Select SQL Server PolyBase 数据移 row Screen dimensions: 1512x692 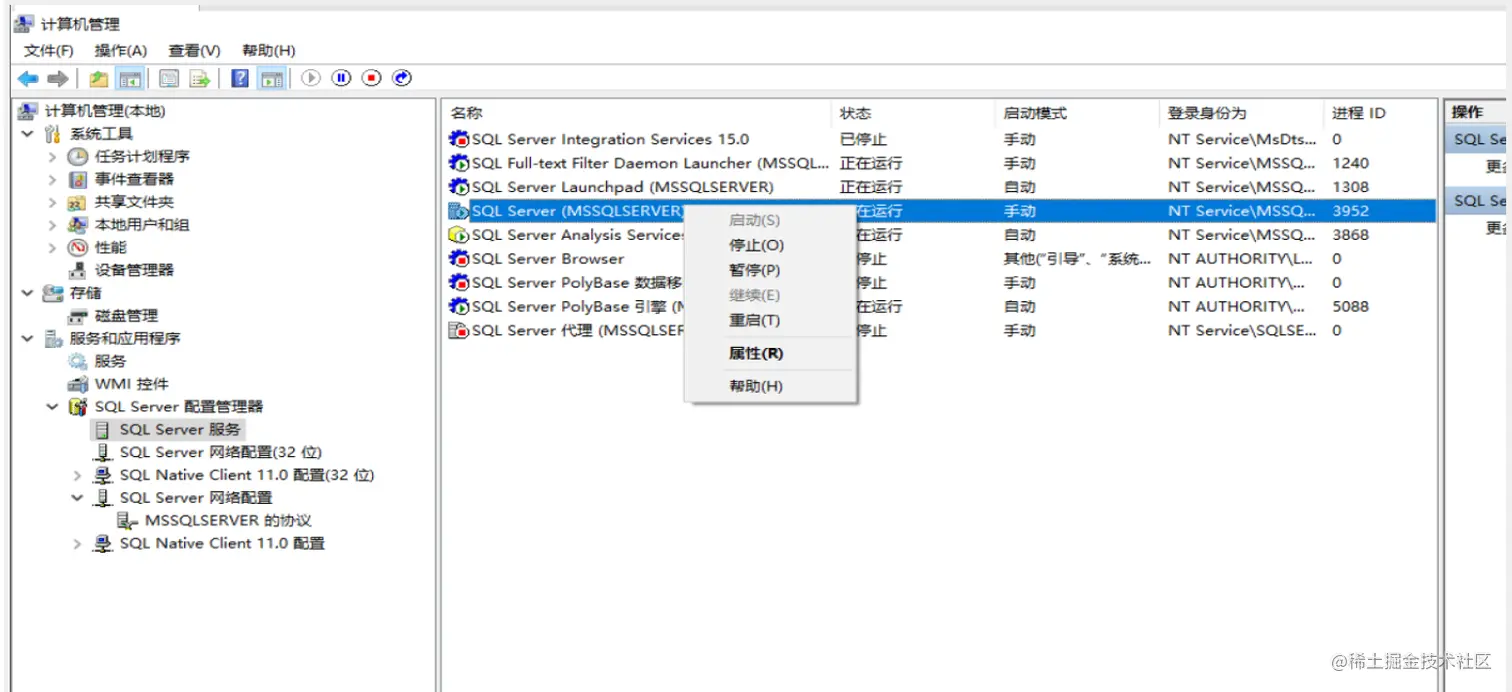[938, 283]
